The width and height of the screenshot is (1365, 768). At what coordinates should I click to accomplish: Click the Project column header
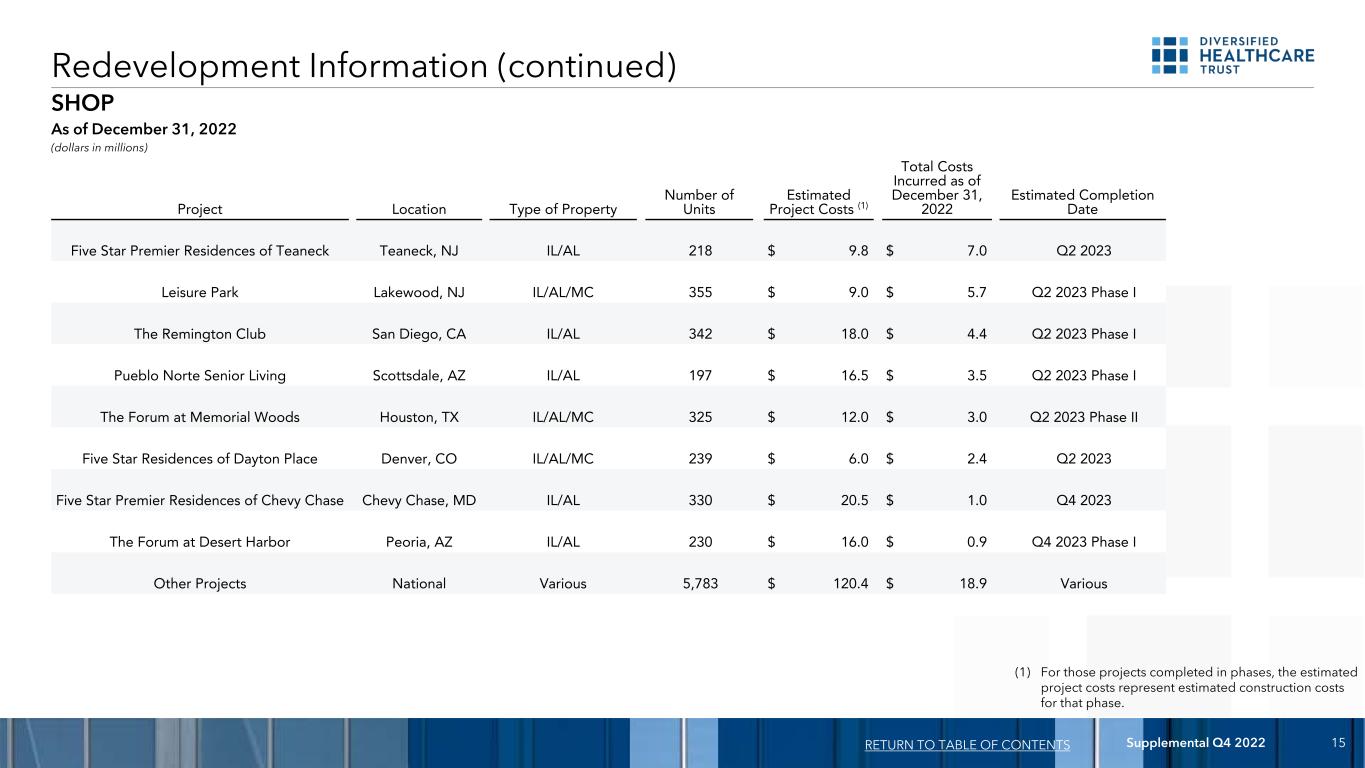pyautogui.click(x=200, y=210)
